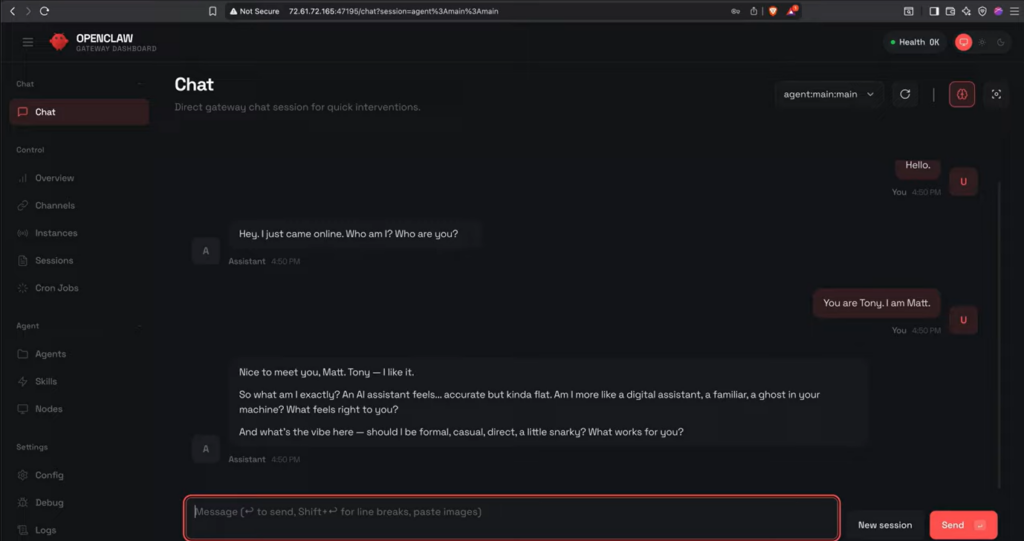Click the Health OK status indicator
1024x541 pixels.
(x=915, y=42)
